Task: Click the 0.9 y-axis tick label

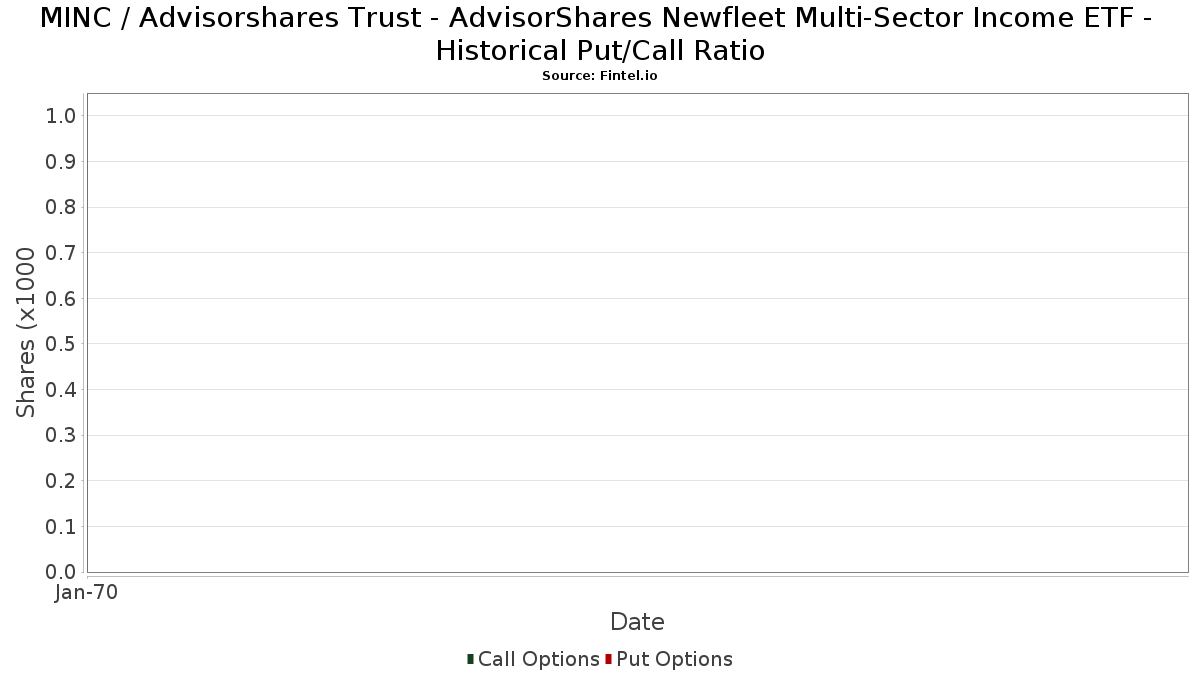Action: pyautogui.click(x=61, y=162)
